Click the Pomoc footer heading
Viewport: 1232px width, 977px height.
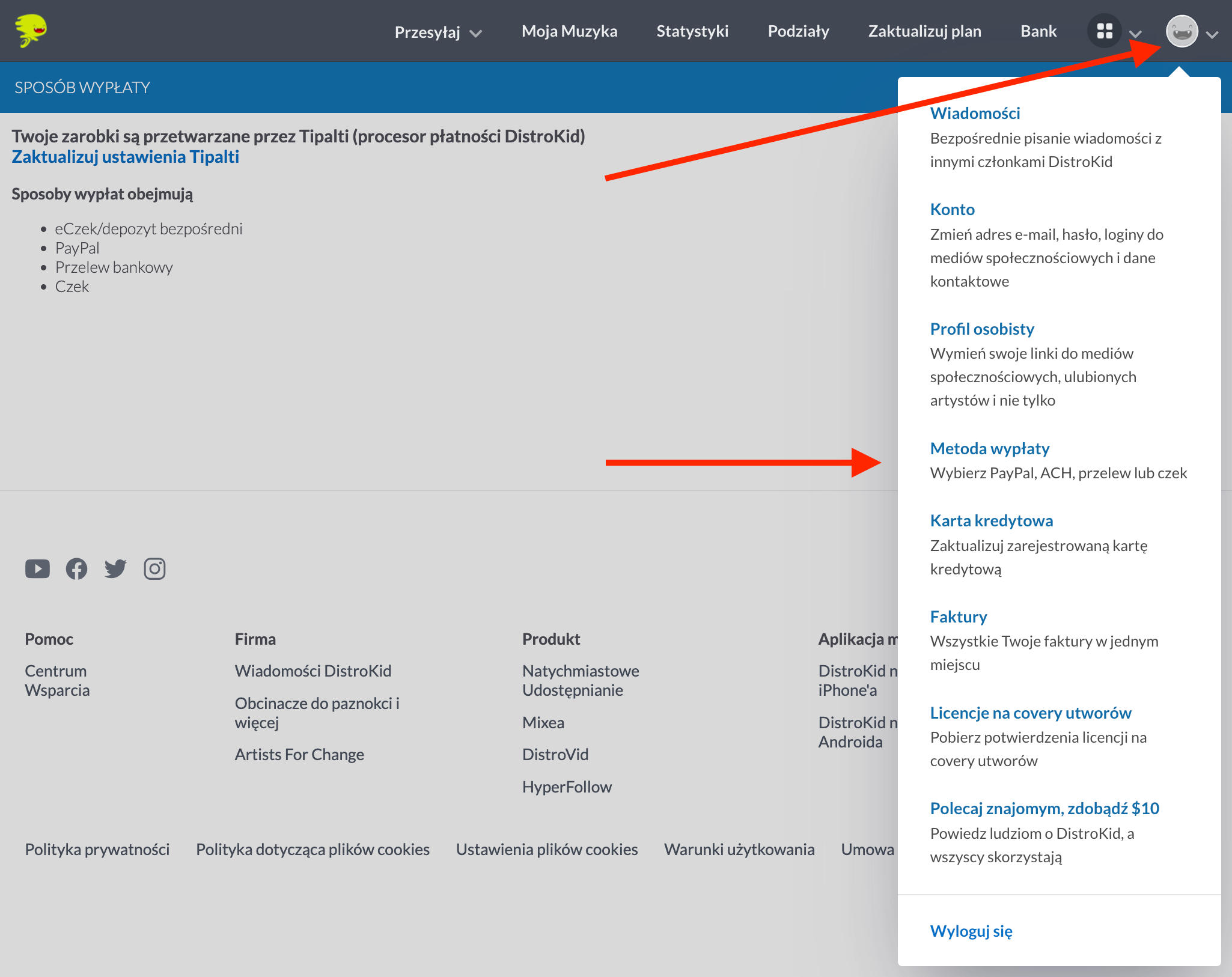tap(49, 639)
